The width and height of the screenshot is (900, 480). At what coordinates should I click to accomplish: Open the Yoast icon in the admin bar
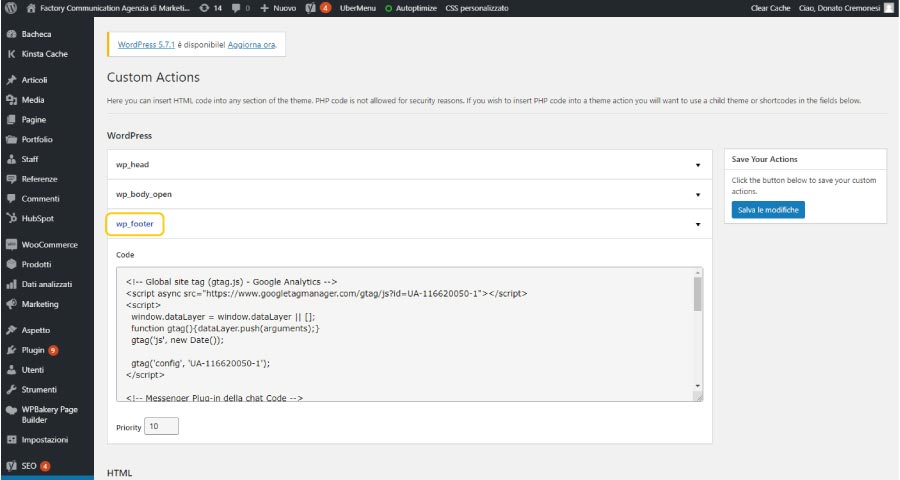pos(311,8)
